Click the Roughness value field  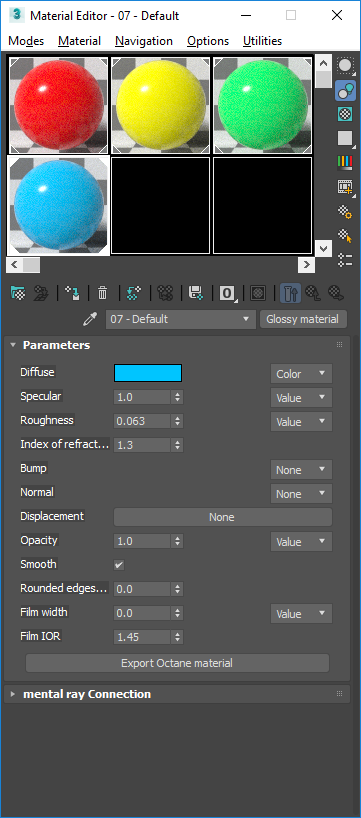pos(142,421)
